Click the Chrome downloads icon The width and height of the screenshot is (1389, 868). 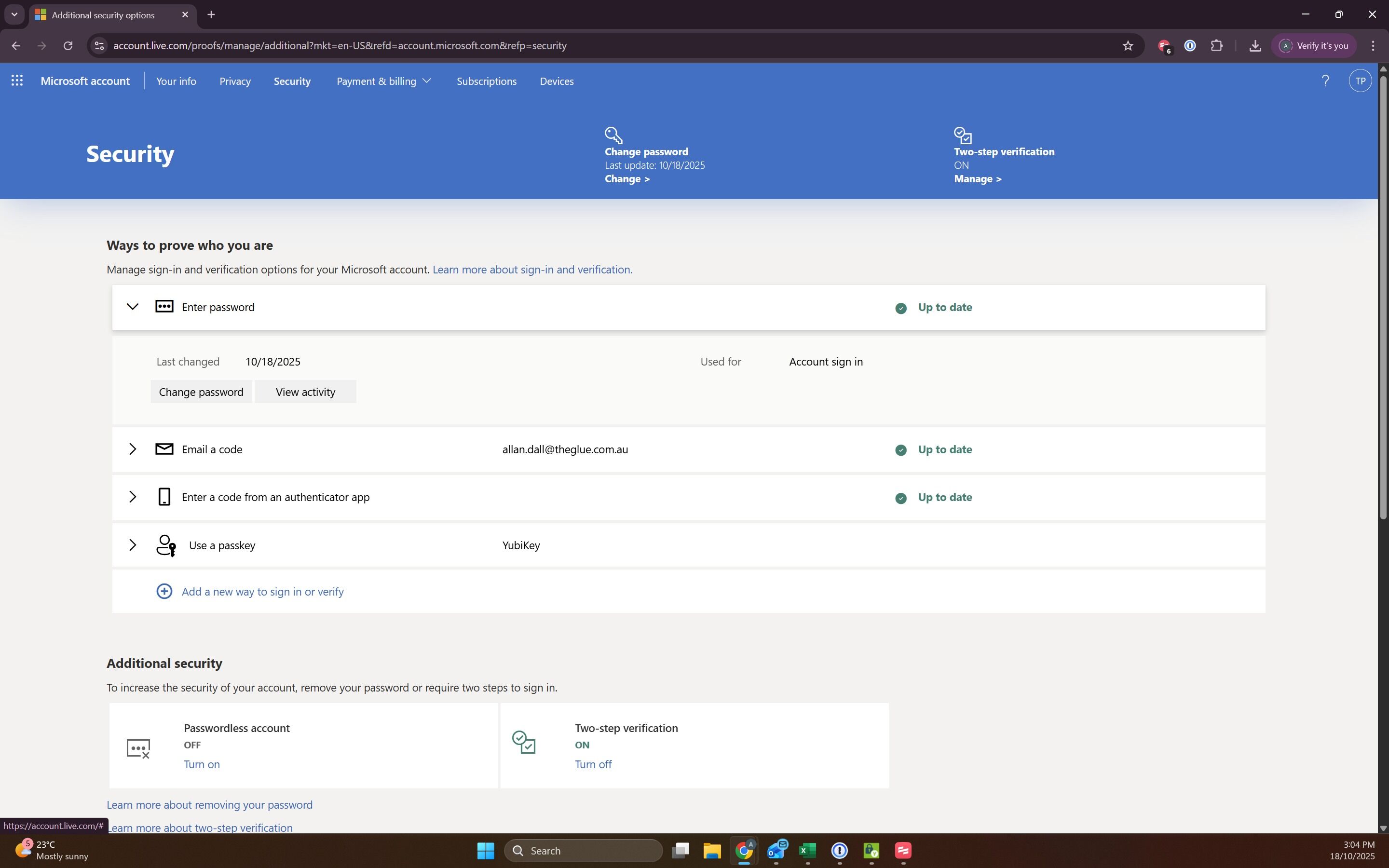[x=1255, y=45]
